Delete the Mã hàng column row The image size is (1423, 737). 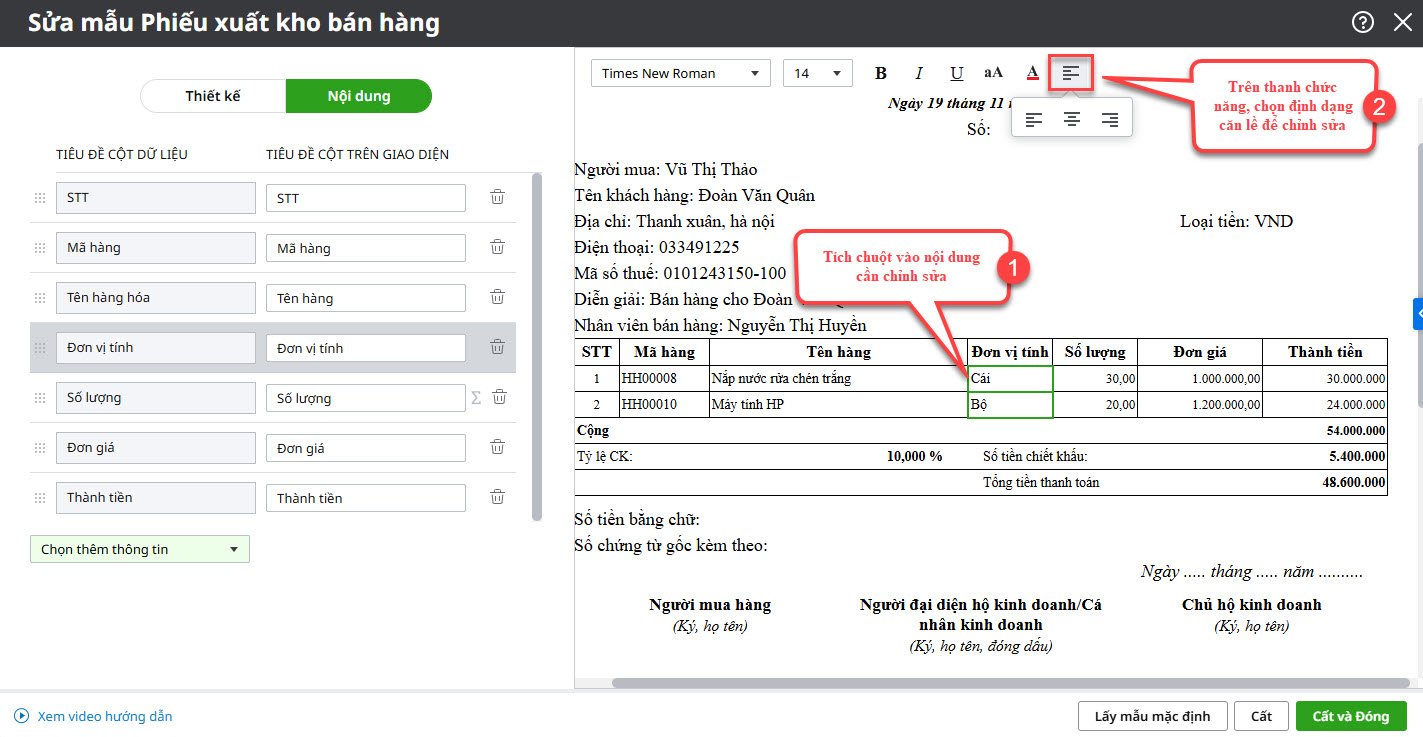[497, 247]
